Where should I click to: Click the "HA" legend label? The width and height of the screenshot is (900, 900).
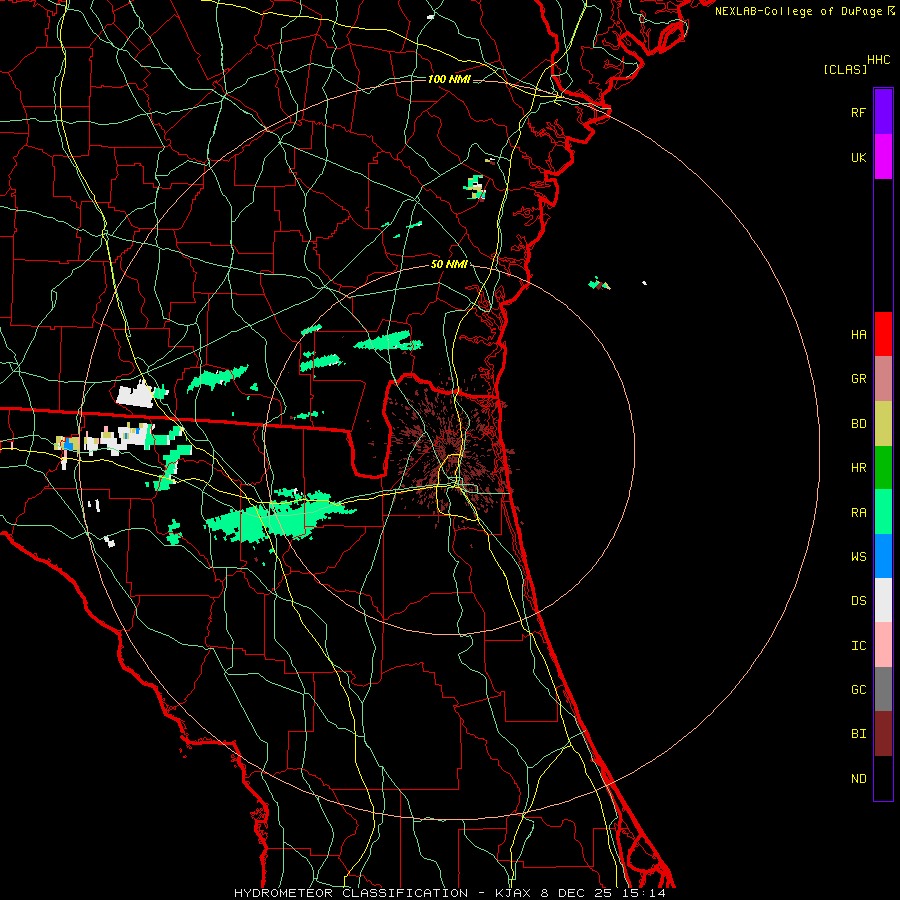click(858, 335)
